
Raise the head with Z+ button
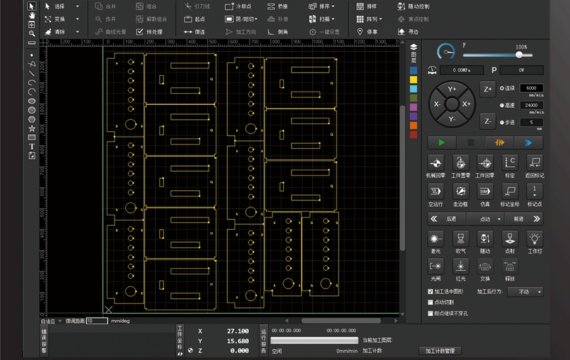487,89
